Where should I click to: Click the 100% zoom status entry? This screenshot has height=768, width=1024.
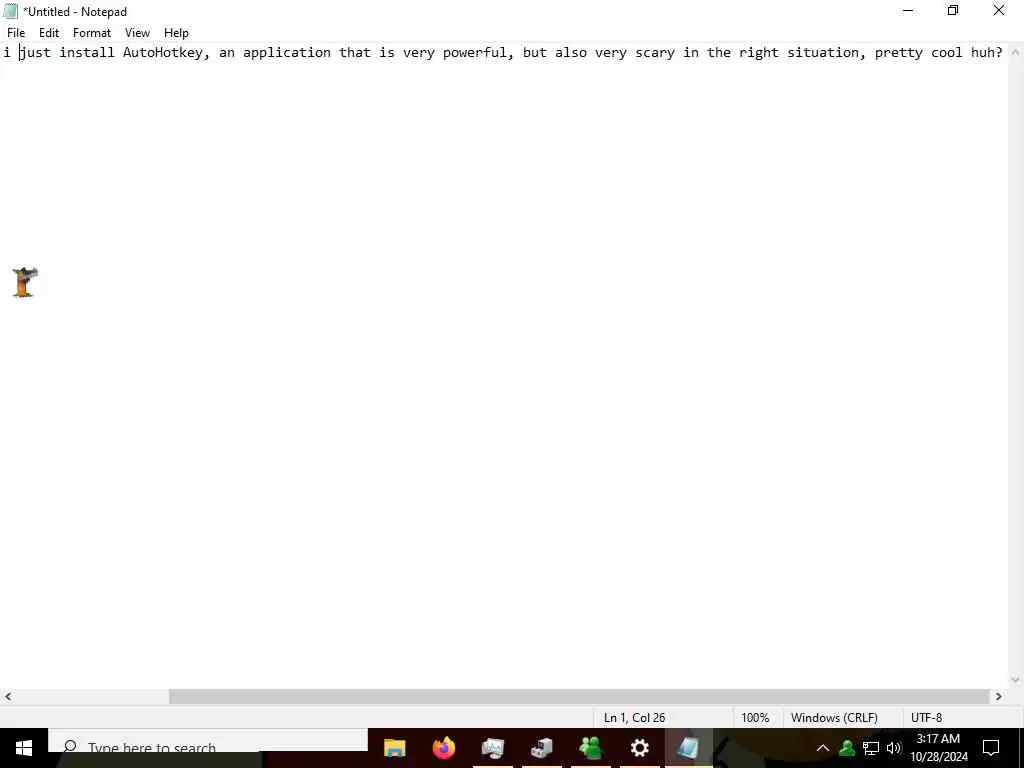click(x=755, y=718)
